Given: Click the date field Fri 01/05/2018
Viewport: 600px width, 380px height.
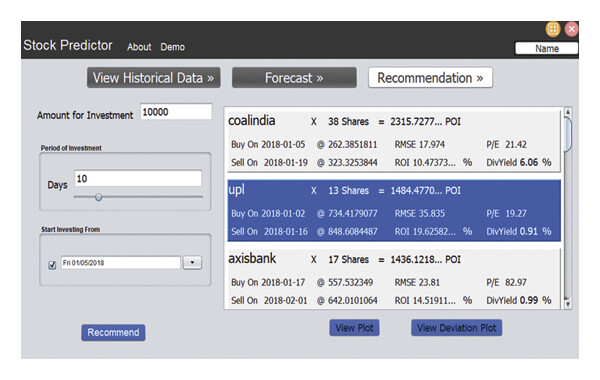Looking at the screenshot, I should click(x=121, y=263).
